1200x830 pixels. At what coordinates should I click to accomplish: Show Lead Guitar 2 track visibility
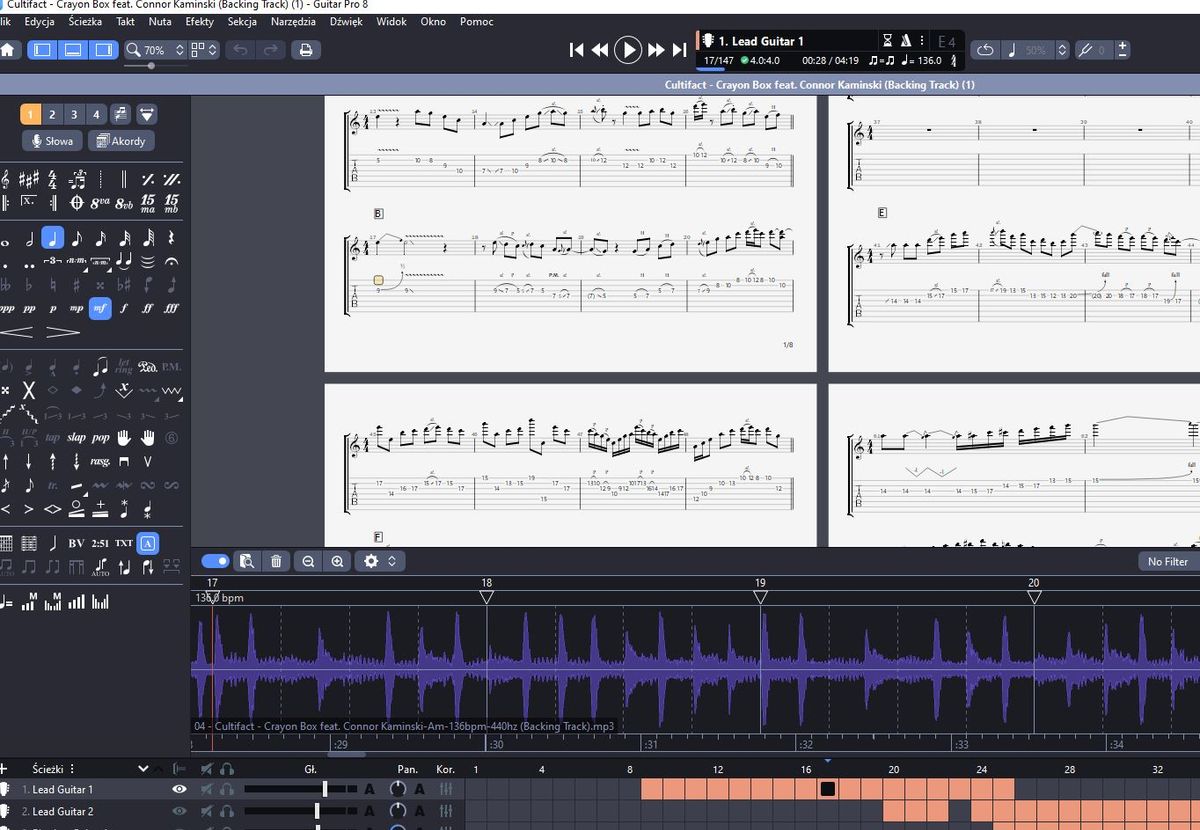(x=179, y=811)
